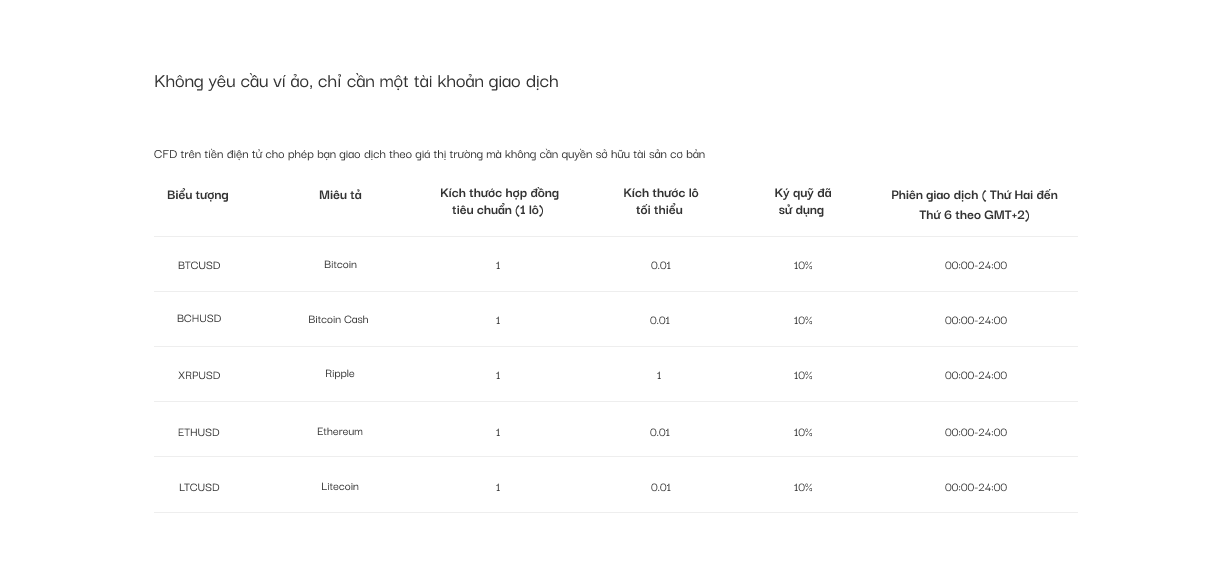Click the Ký quỹ đã sử dụng header
This screenshot has width=1208, height=571.
coord(802,201)
